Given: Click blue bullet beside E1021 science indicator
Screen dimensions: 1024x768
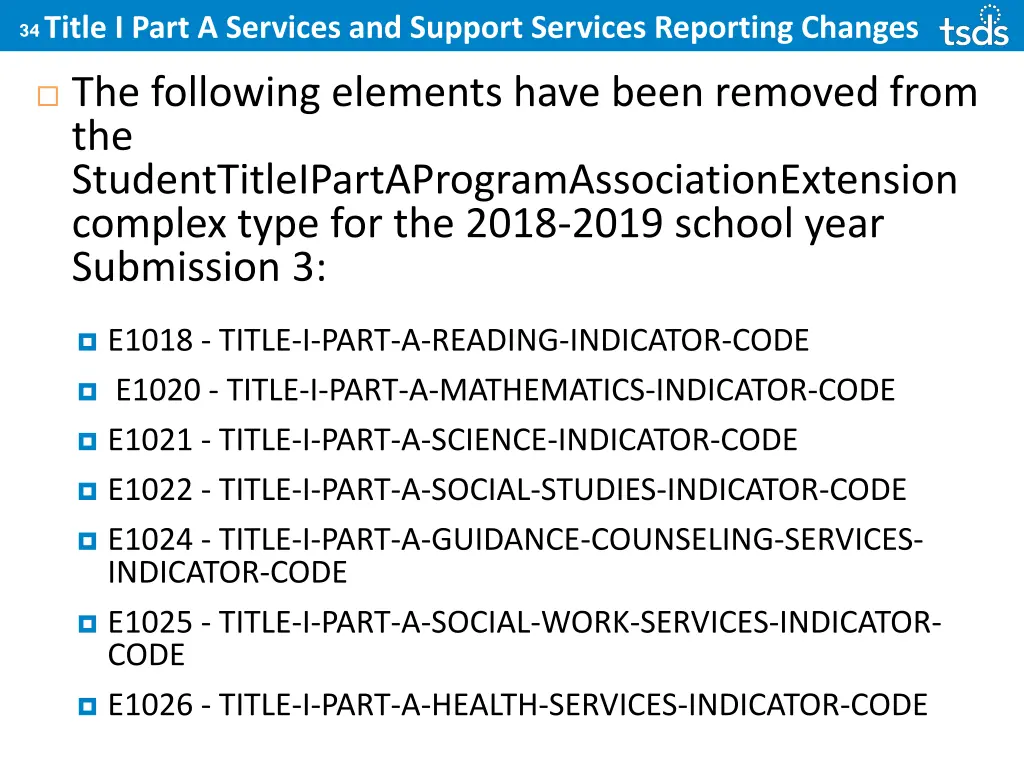Looking at the screenshot, I should tap(88, 441).
